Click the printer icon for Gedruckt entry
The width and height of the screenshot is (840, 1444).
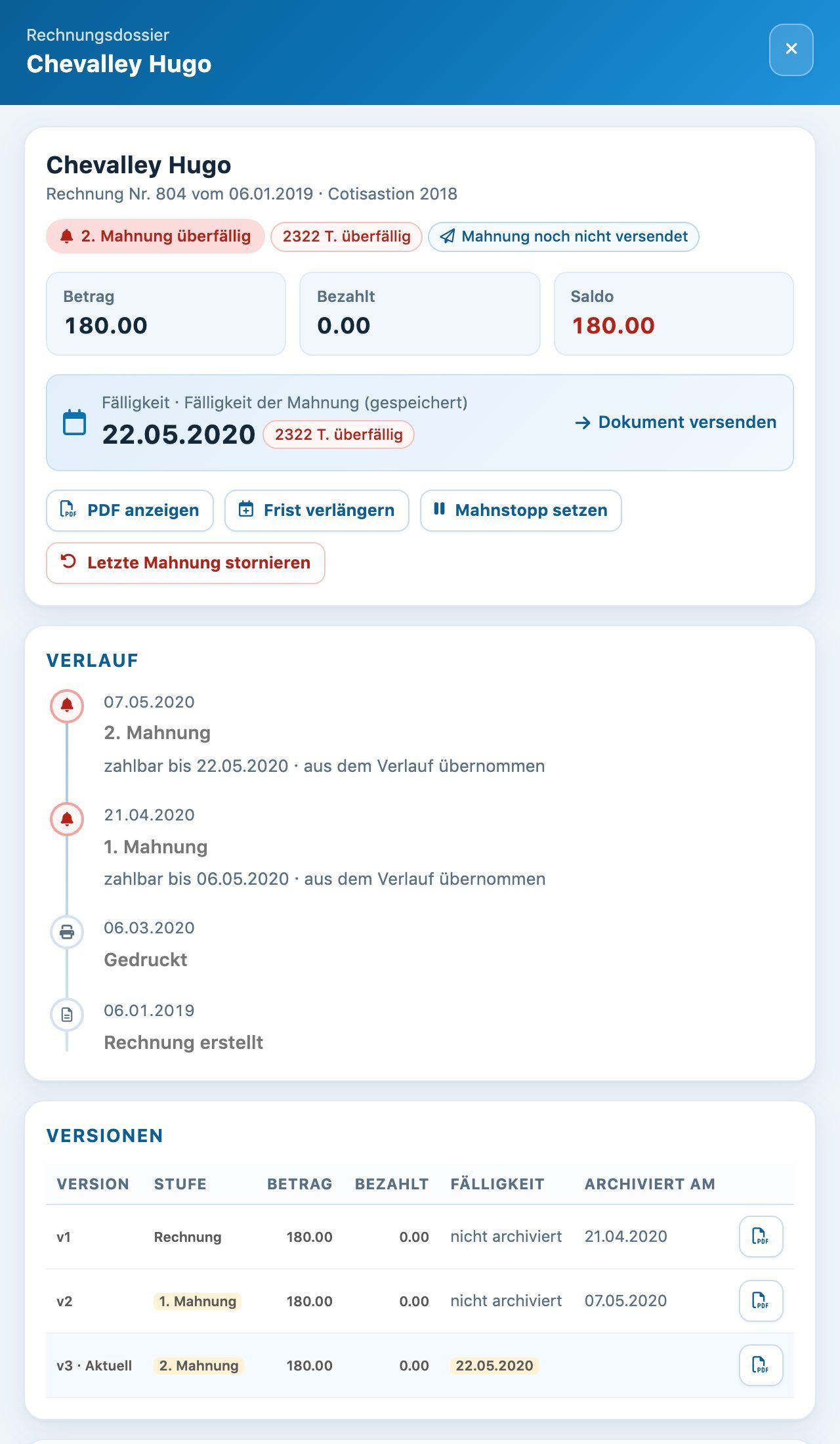click(67, 932)
